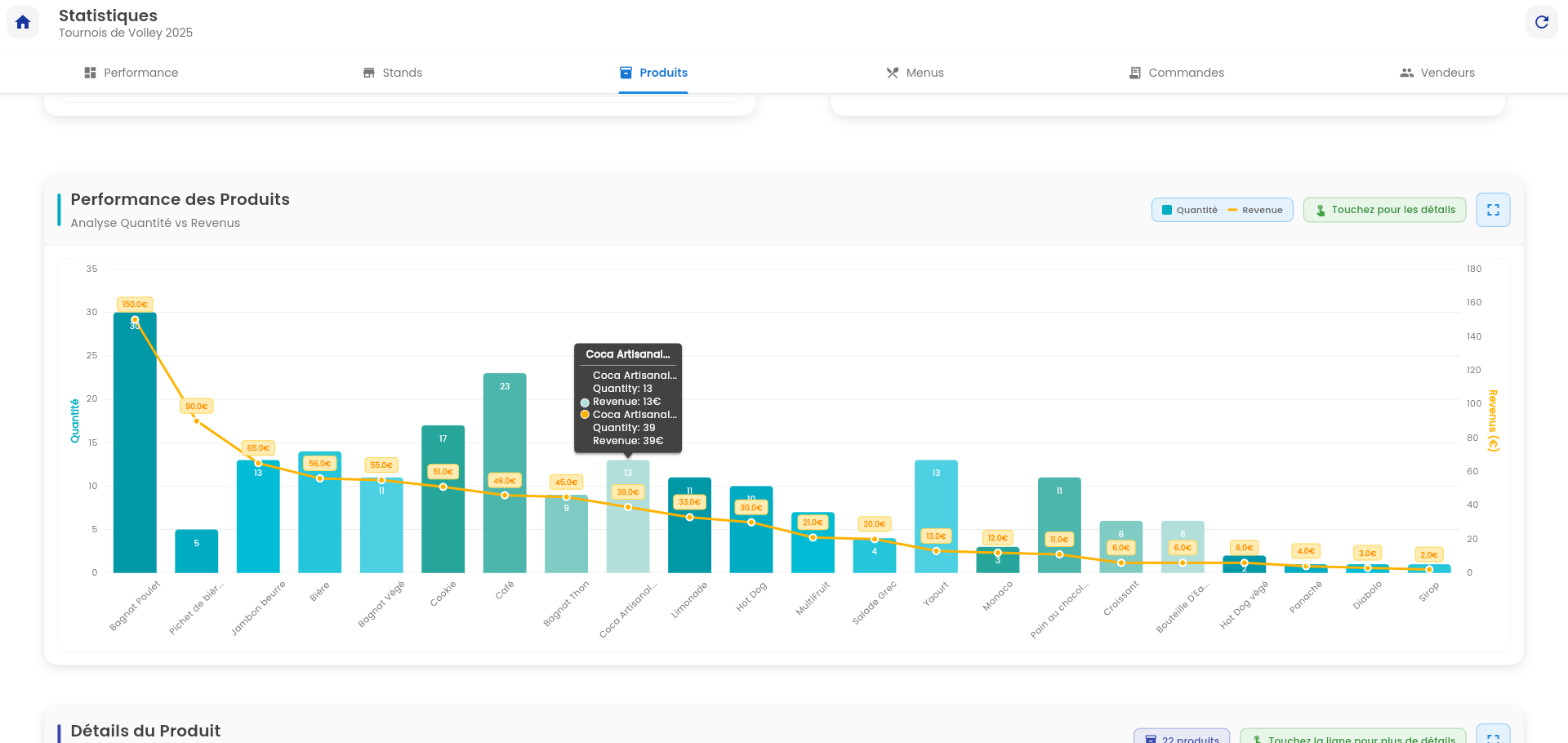1568x743 pixels.
Task: Click the Bagnat Poulet bar
Action: point(135,449)
